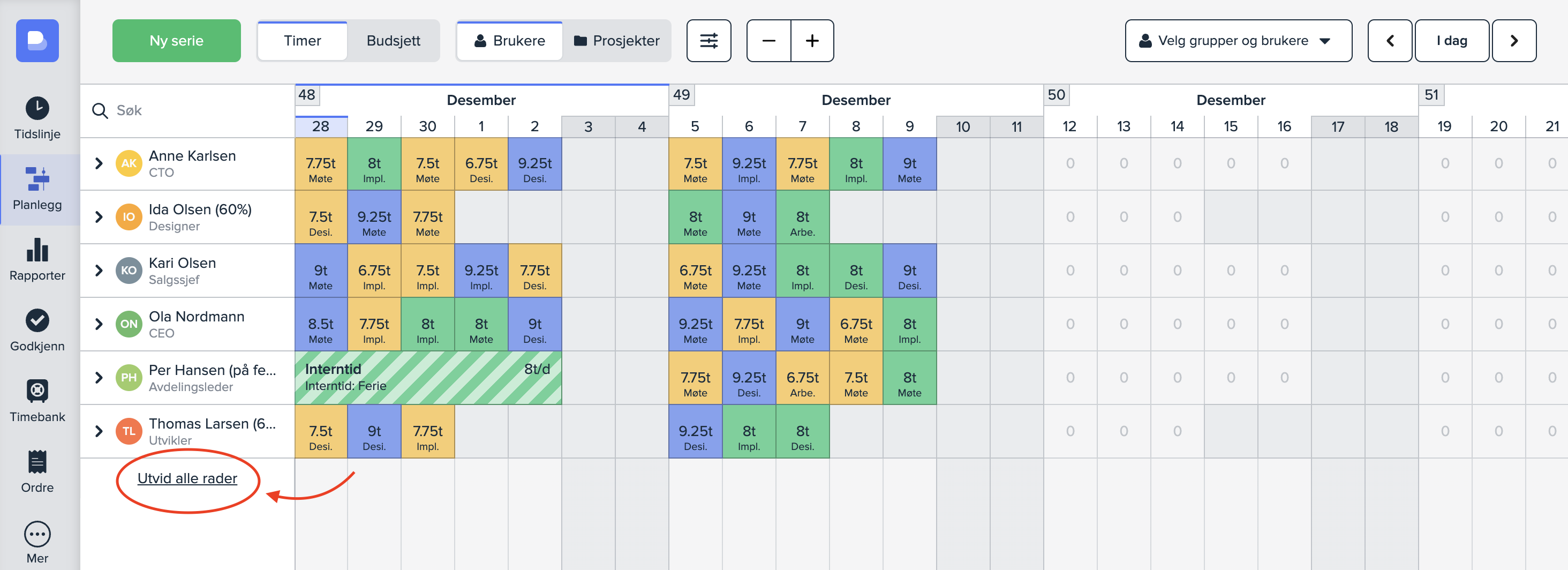Open the Timebank lifebuoy icon
This screenshot has width=1568, height=570.
[37, 391]
